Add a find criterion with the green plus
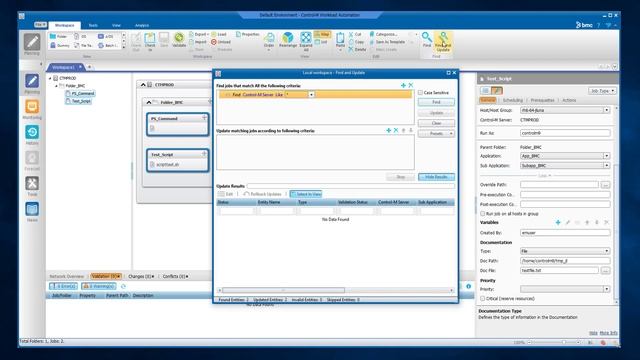Screen dimensions: 640x360 (403, 85)
